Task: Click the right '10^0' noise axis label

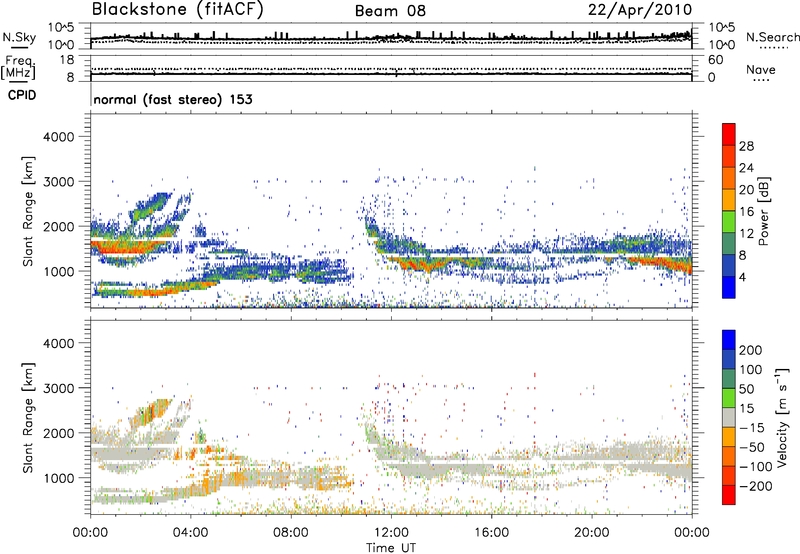Action: click(722, 45)
